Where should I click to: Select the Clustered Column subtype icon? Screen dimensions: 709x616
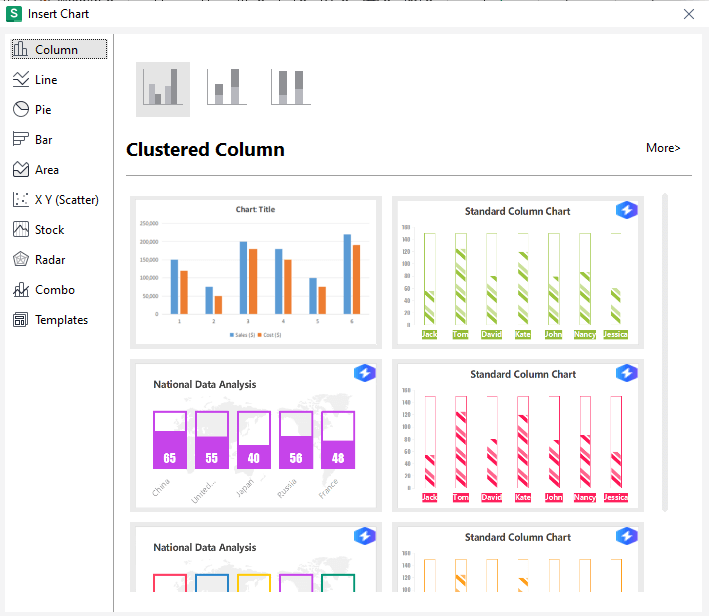pyautogui.click(x=163, y=89)
